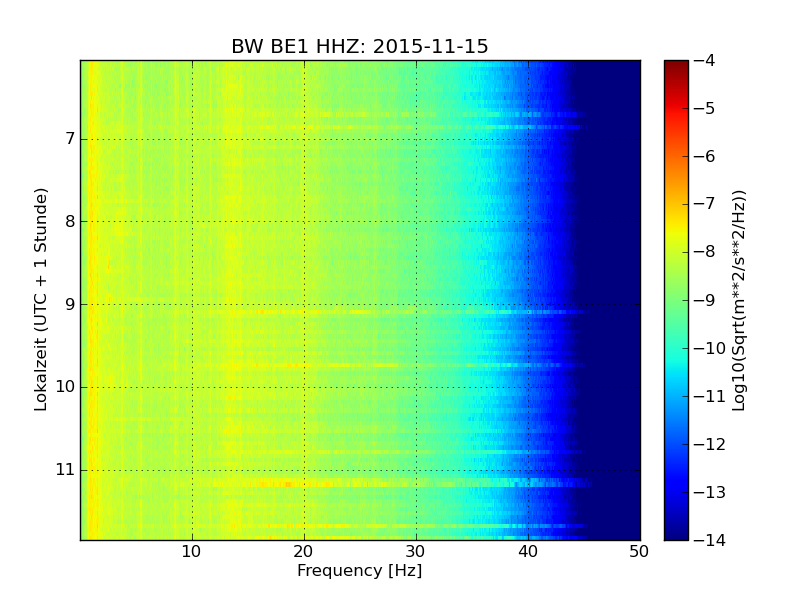Click the colorbar tick label '−4'
This screenshot has width=800, height=600.
click(704, 61)
